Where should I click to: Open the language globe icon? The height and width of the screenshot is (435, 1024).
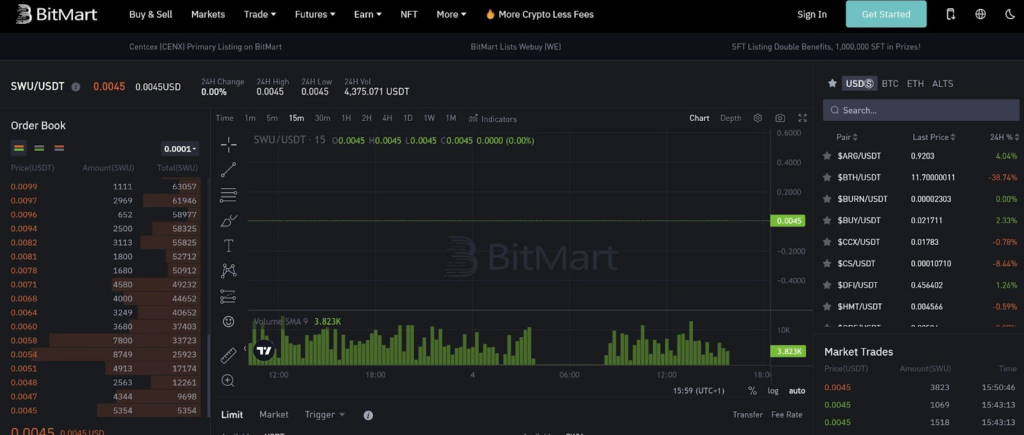(980, 14)
